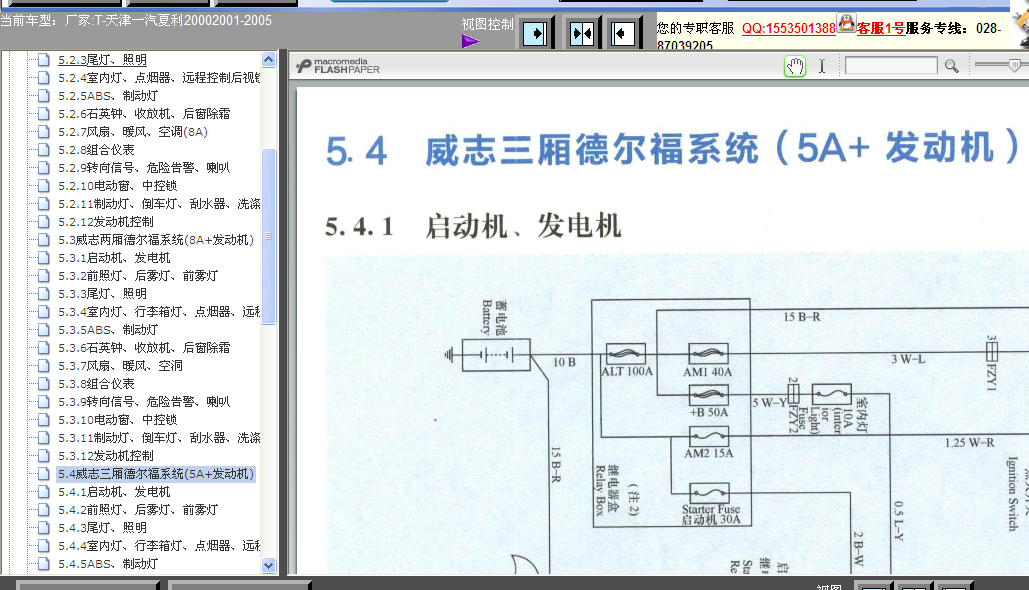Image resolution: width=1029 pixels, height=590 pixels.
Task: Open 5.4.4室内灯、行李箱灯、点烟器
Action: 159,545
